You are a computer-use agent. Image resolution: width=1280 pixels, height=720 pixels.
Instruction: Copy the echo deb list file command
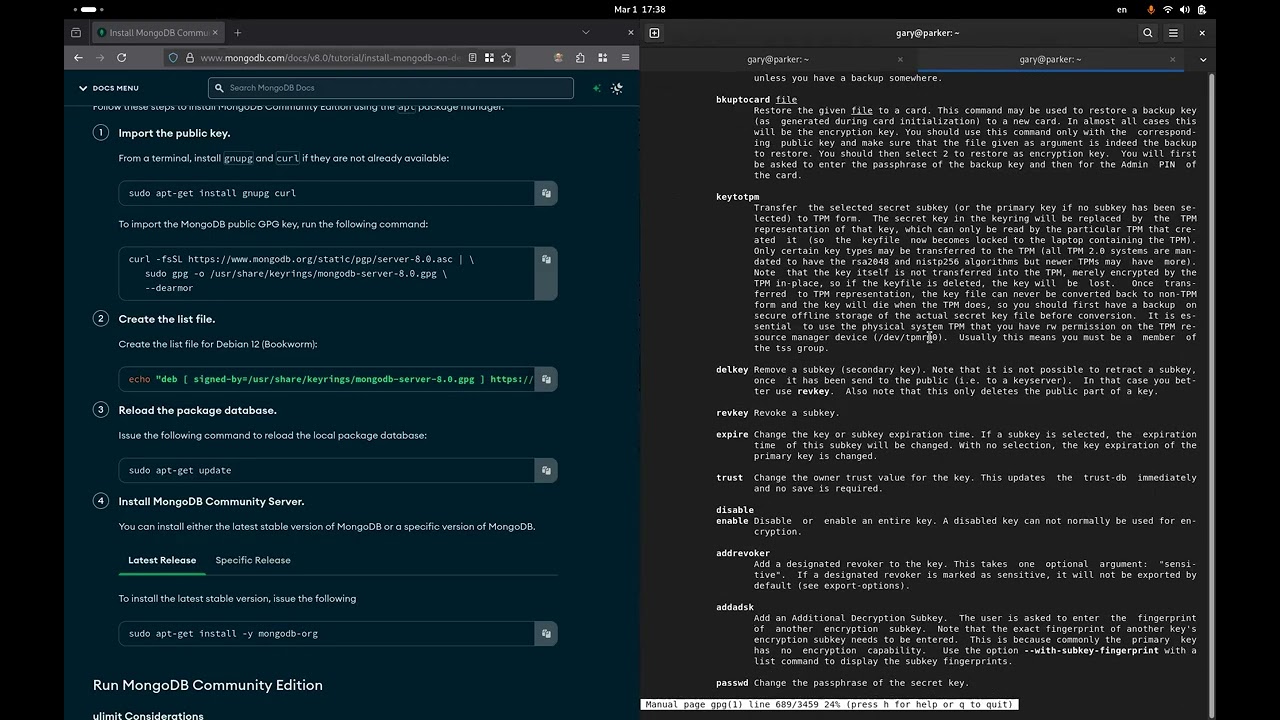pyautogui.click(x=546, y=379)
